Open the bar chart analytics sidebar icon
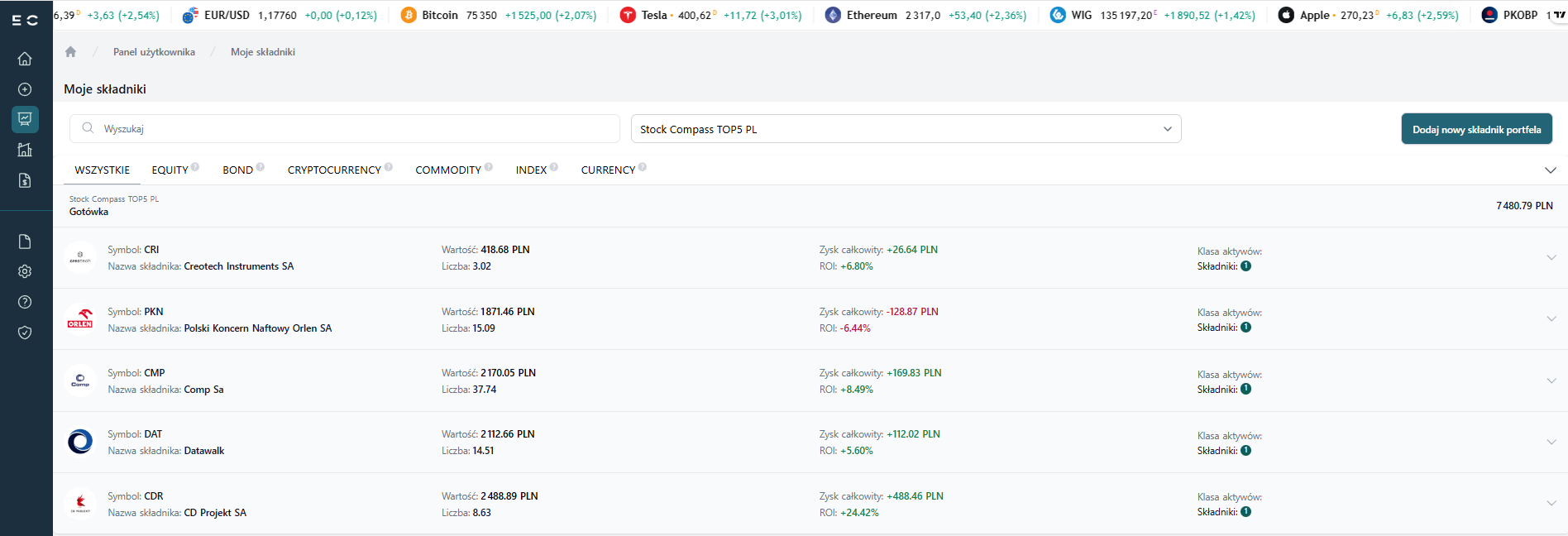 tap(25, 150)
